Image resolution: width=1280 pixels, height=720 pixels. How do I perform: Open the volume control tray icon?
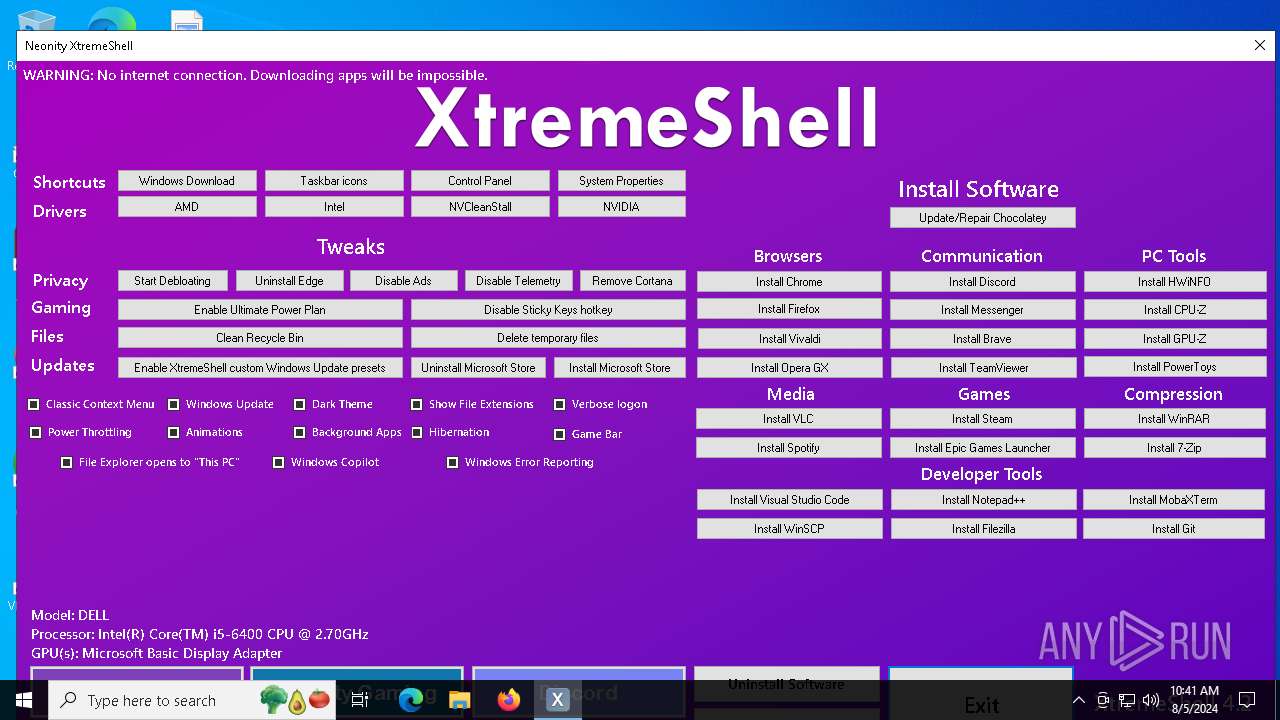point(1151,700)
